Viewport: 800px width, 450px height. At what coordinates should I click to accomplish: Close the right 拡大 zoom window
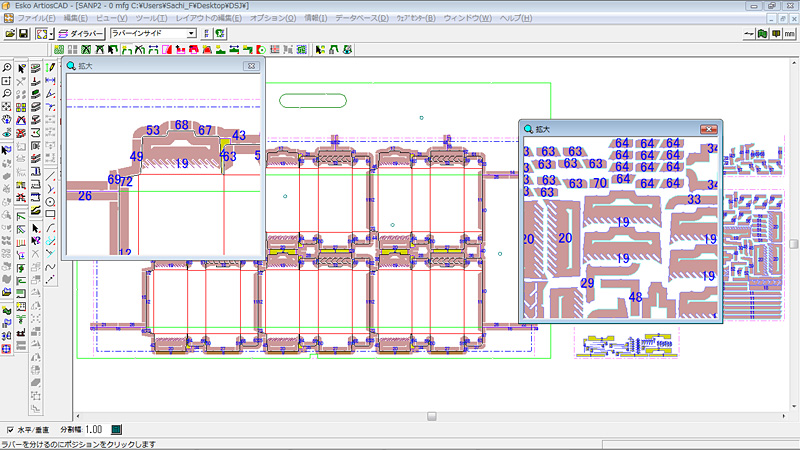708,129
